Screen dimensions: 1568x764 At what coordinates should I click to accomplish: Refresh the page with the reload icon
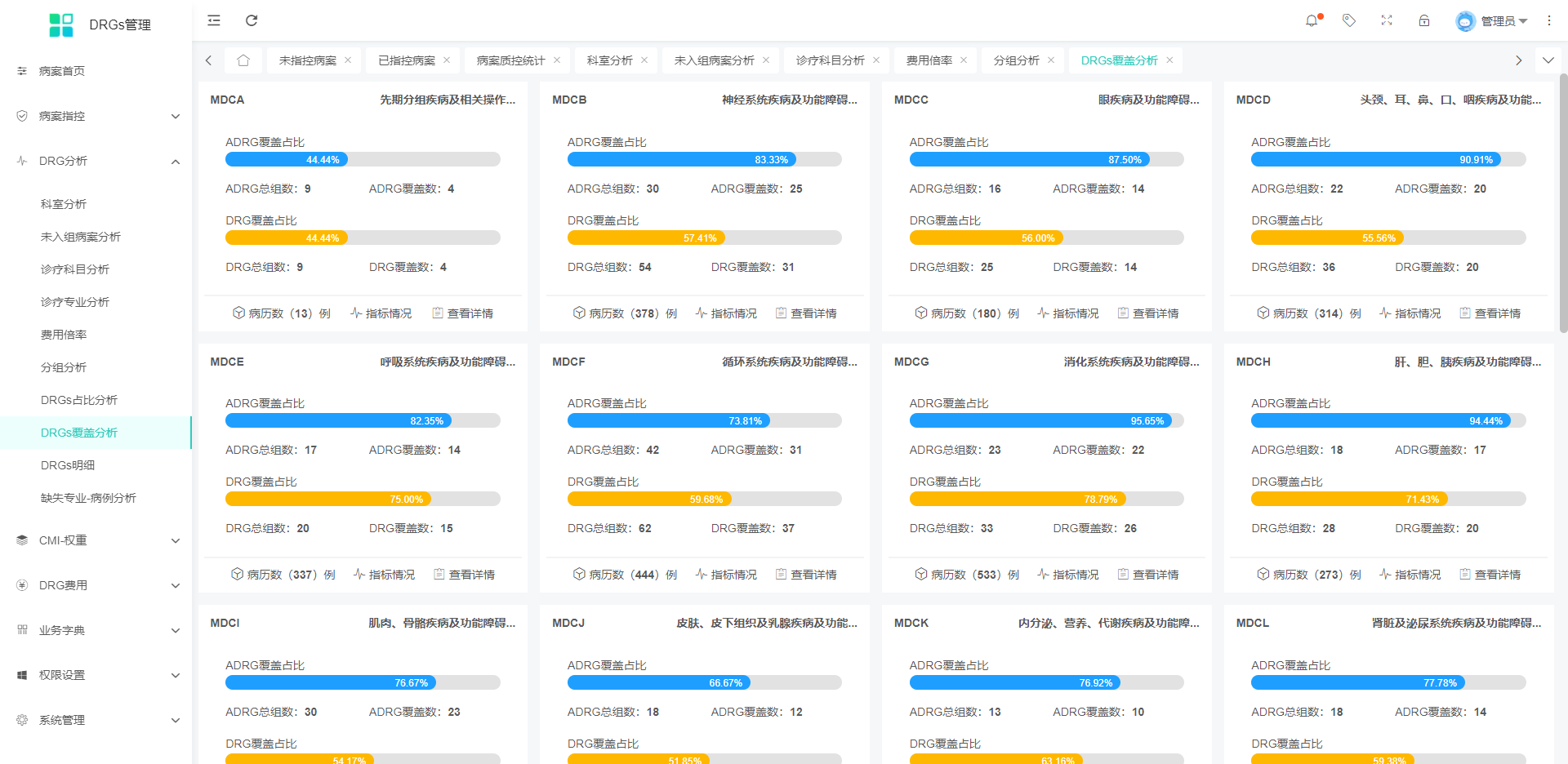coord(252,20)
